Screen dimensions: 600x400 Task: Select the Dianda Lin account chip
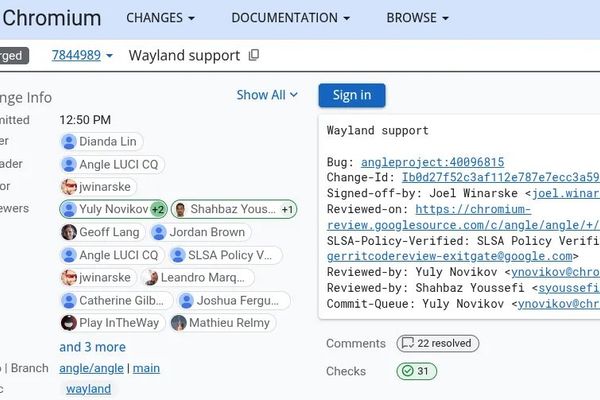[101, 142]
